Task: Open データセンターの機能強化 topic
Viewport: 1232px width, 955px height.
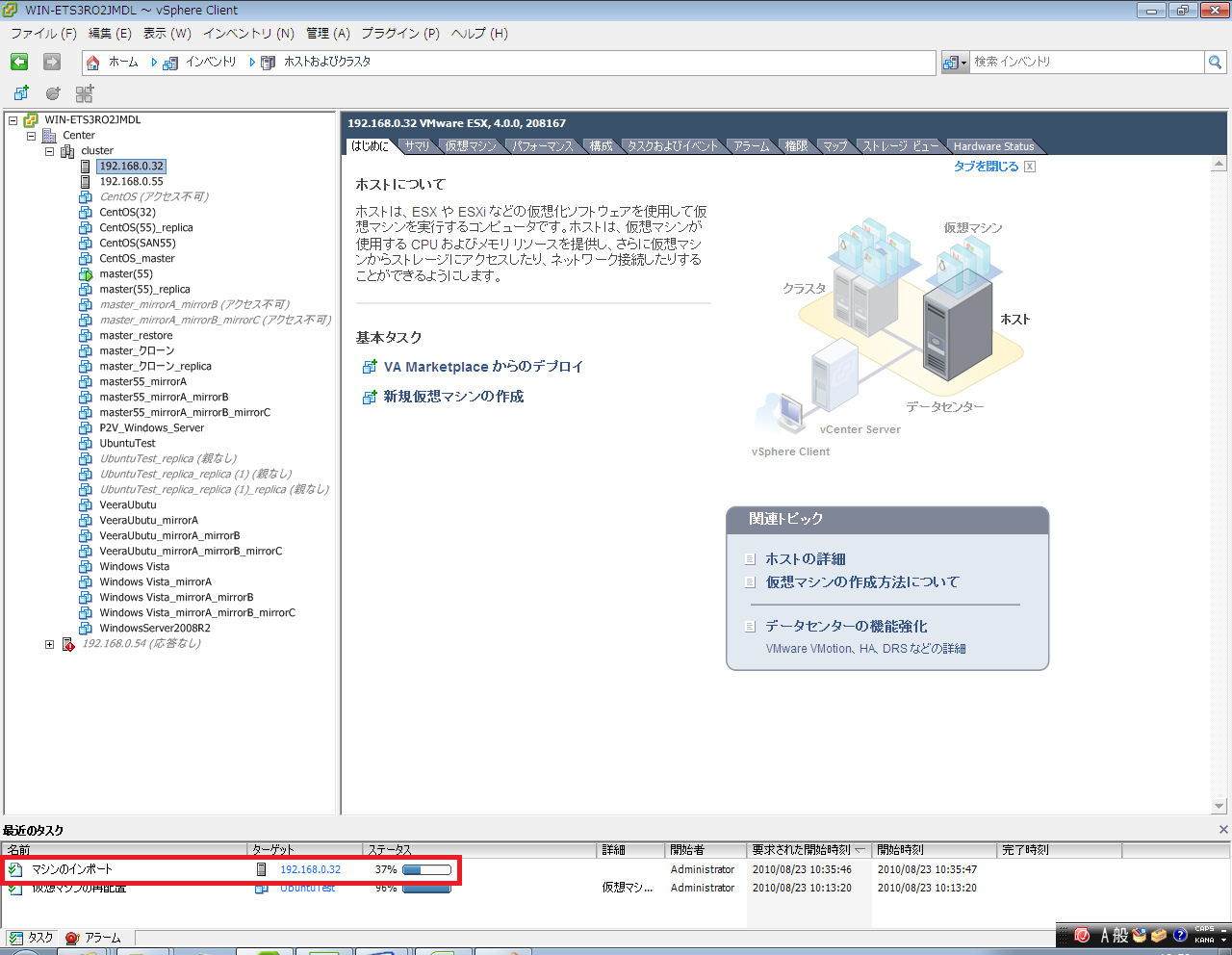Action: [x=846, y=627]
